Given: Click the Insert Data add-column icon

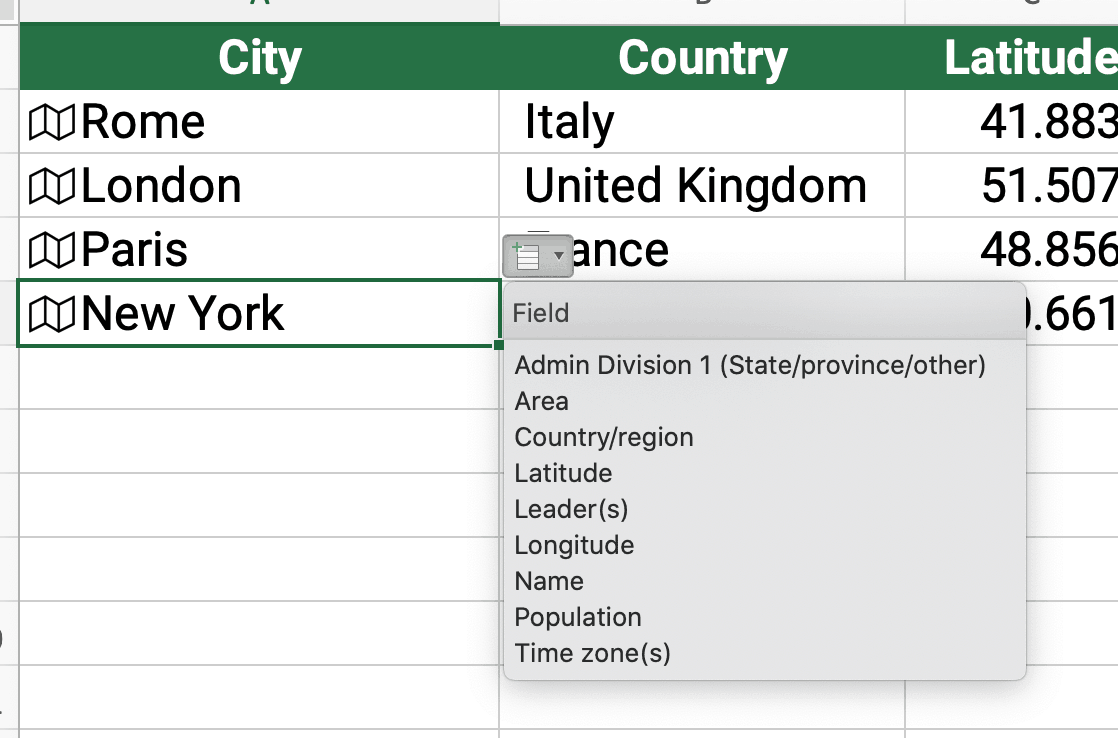Looking at the screenshot, I should 526,256.
